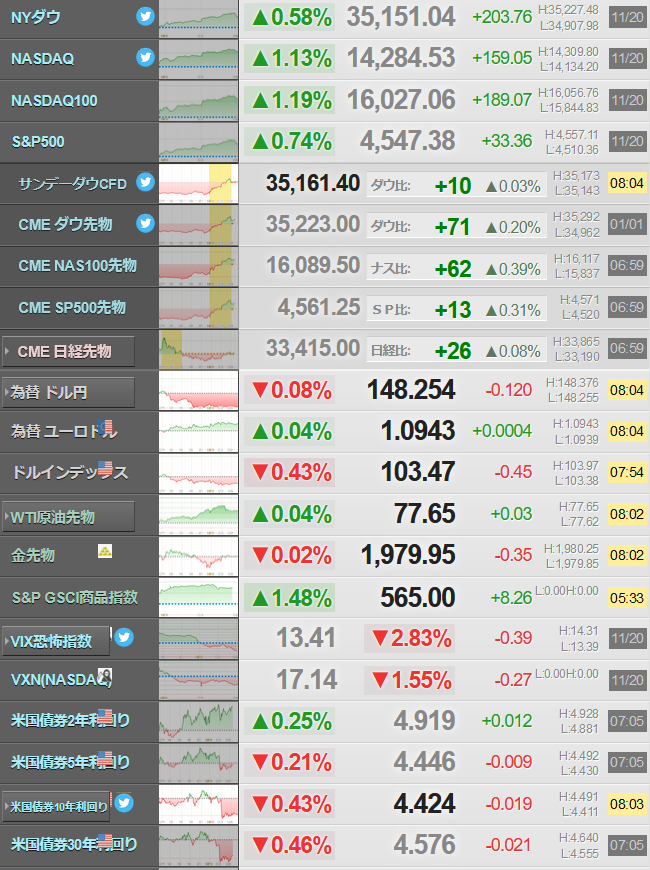Open the NASDAQ100 index link
Image resolution: width=650 pixels, height=870 pixels.
coord(54,100)
